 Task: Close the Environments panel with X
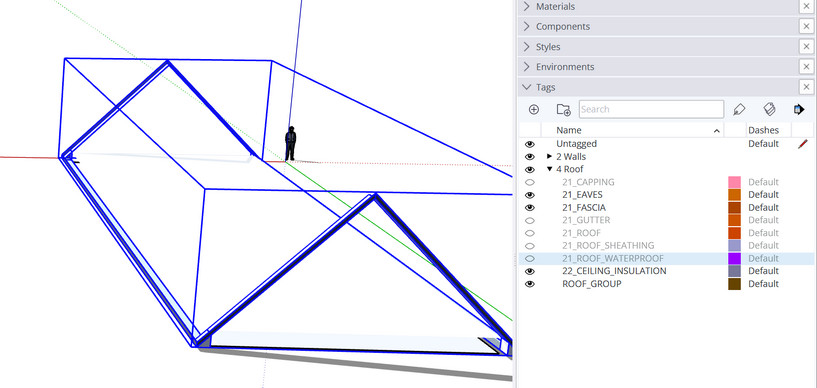coord(806,67)
